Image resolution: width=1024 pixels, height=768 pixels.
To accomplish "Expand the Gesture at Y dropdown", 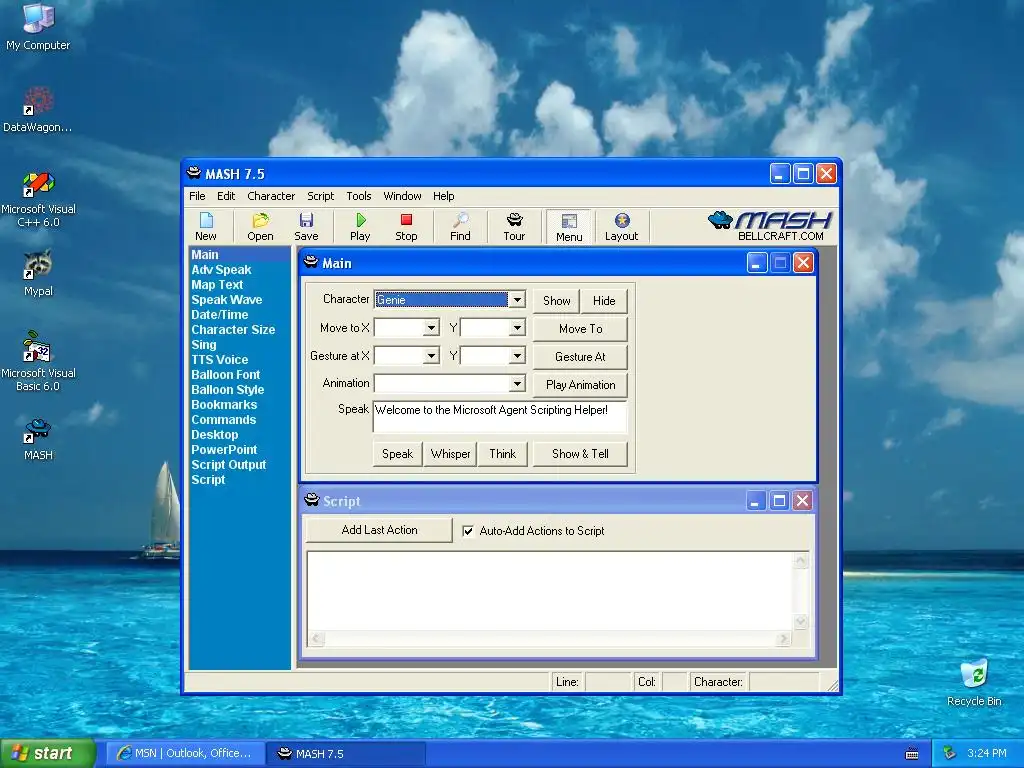I will coord(517,356).
